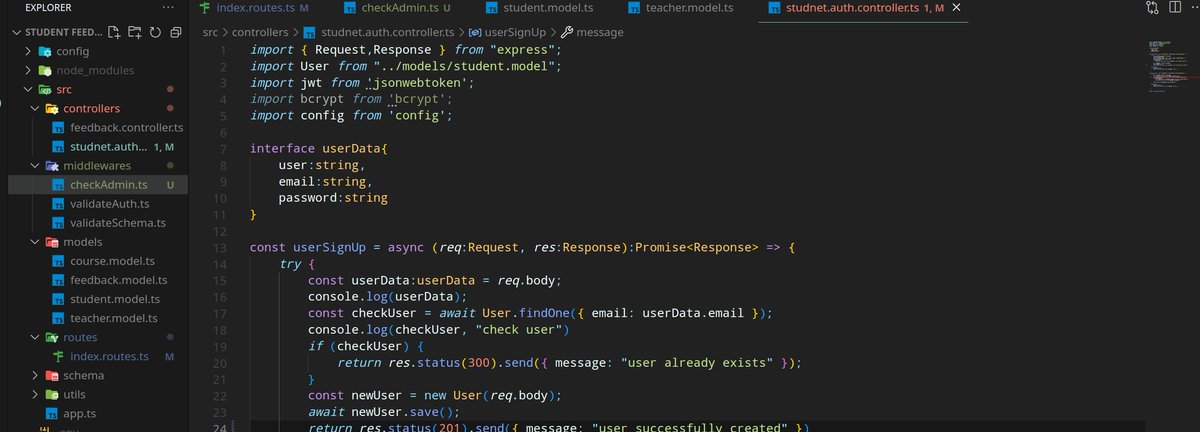Screen dimensions: 1200x432
Task: Collapse the STUDENT FEED... project root section
Action: click(17, 32)
